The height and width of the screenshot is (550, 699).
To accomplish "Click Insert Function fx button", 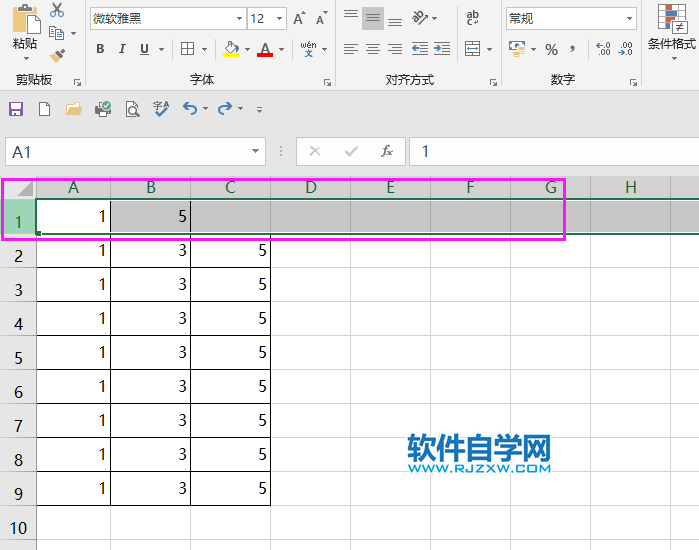I will pos(387,151).
